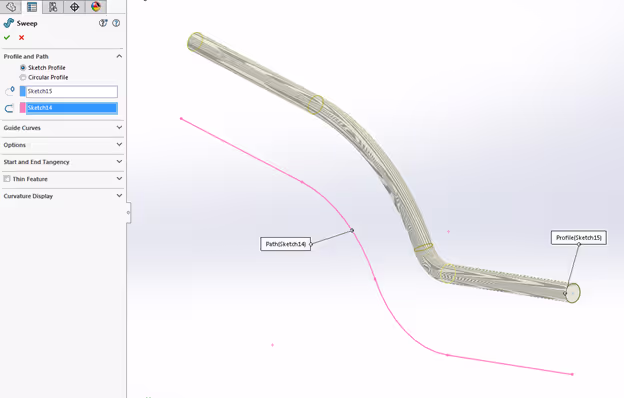Click the profile selection icon beside Sketch15
Screen dimensions: 624x398
[10, 91]
